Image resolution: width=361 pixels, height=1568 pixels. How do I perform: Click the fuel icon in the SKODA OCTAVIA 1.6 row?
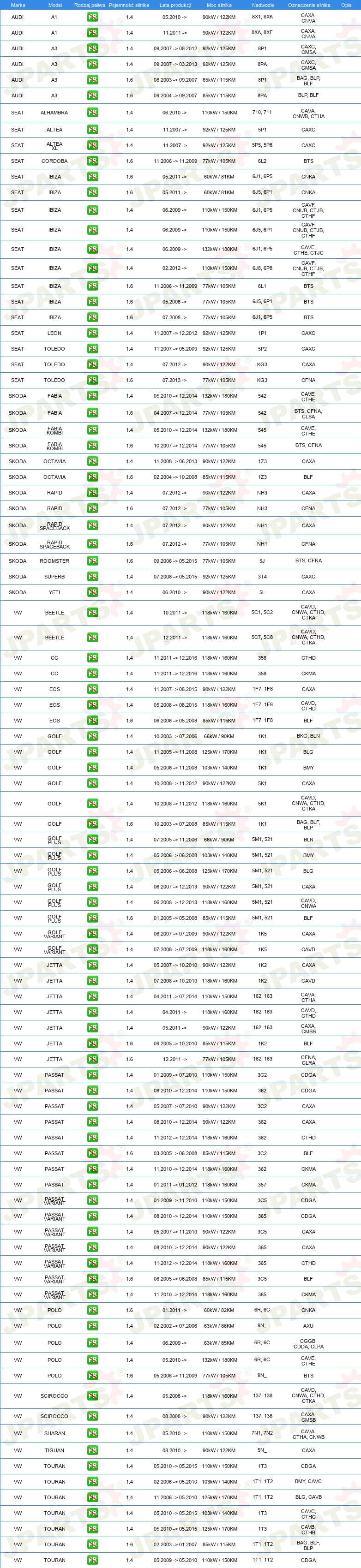[92, 477]
